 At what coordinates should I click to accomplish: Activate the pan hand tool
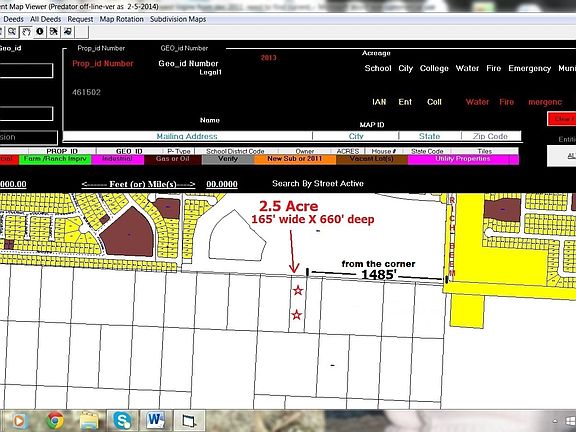click(x=26, y=32)
